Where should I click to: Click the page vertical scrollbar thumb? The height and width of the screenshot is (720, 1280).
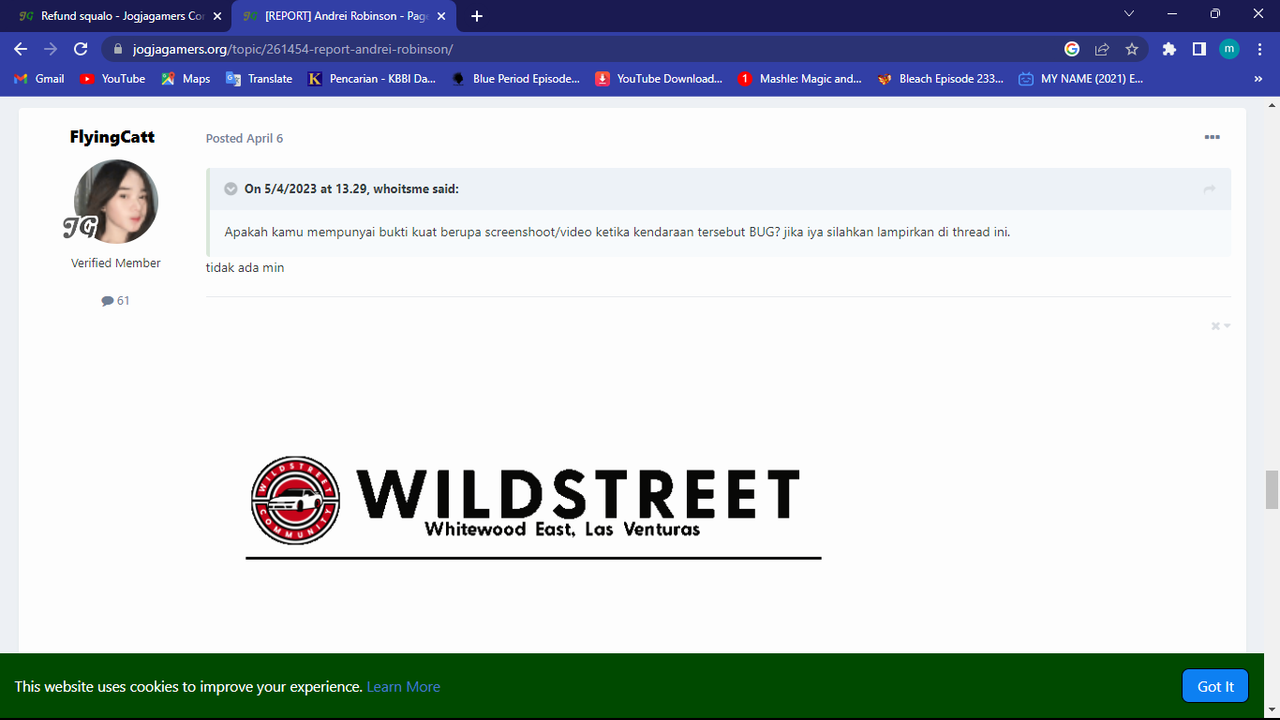coord(1272,489)
